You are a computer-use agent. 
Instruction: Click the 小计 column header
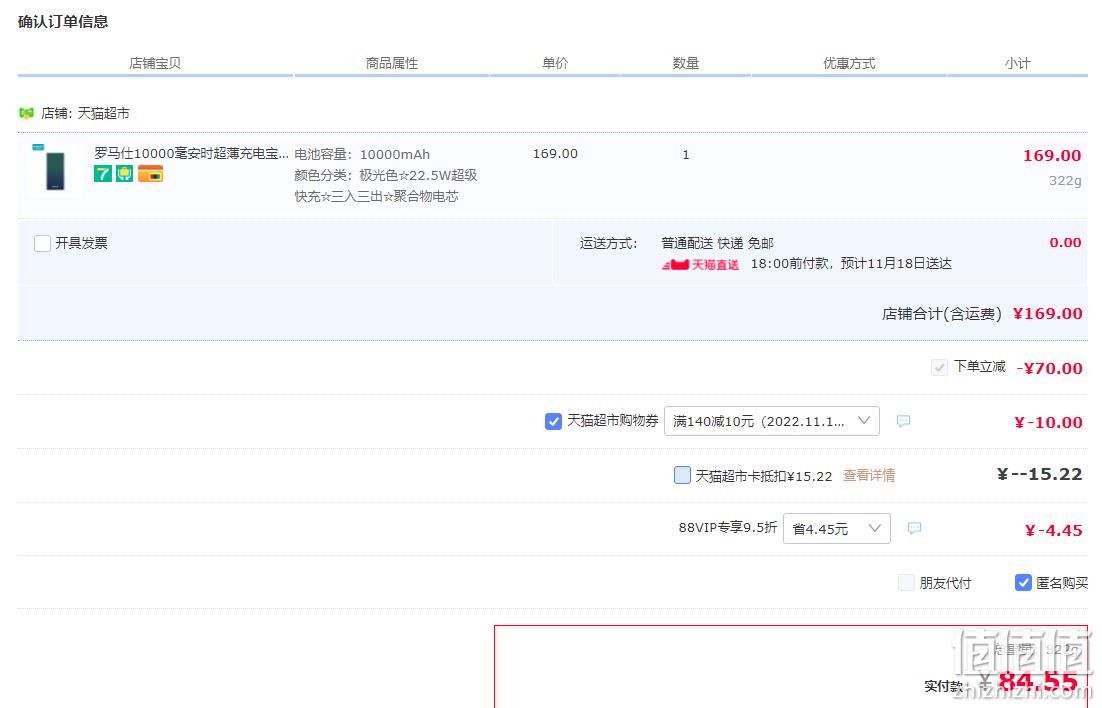[x=1018, y=63]
